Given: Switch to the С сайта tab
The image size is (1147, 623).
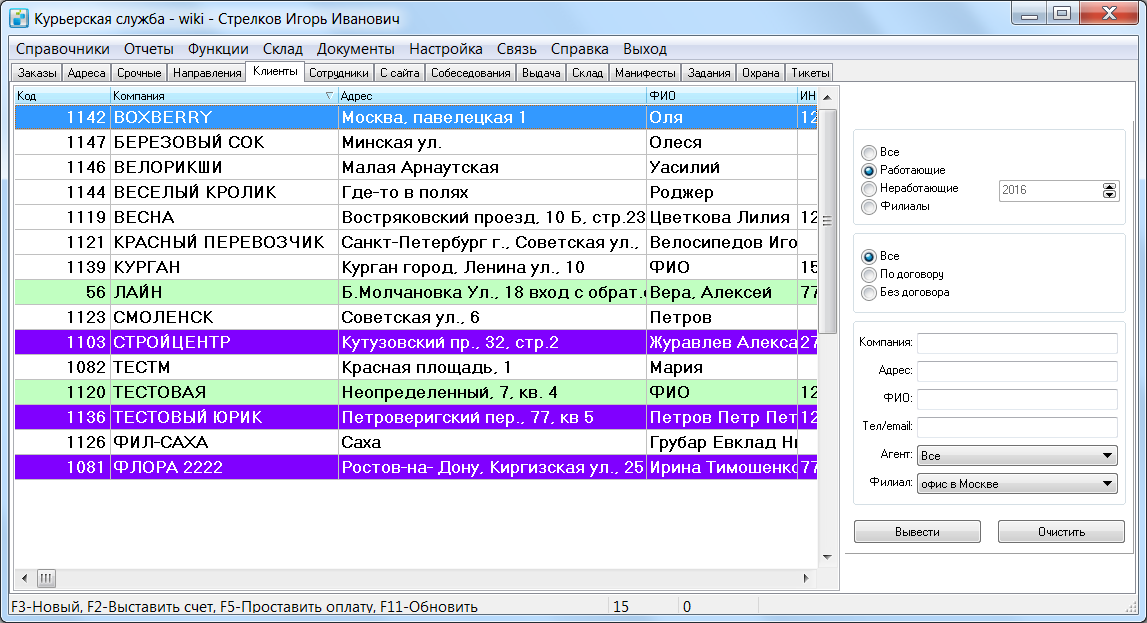Looking at the screenshot, I should (x=399, y=73).
